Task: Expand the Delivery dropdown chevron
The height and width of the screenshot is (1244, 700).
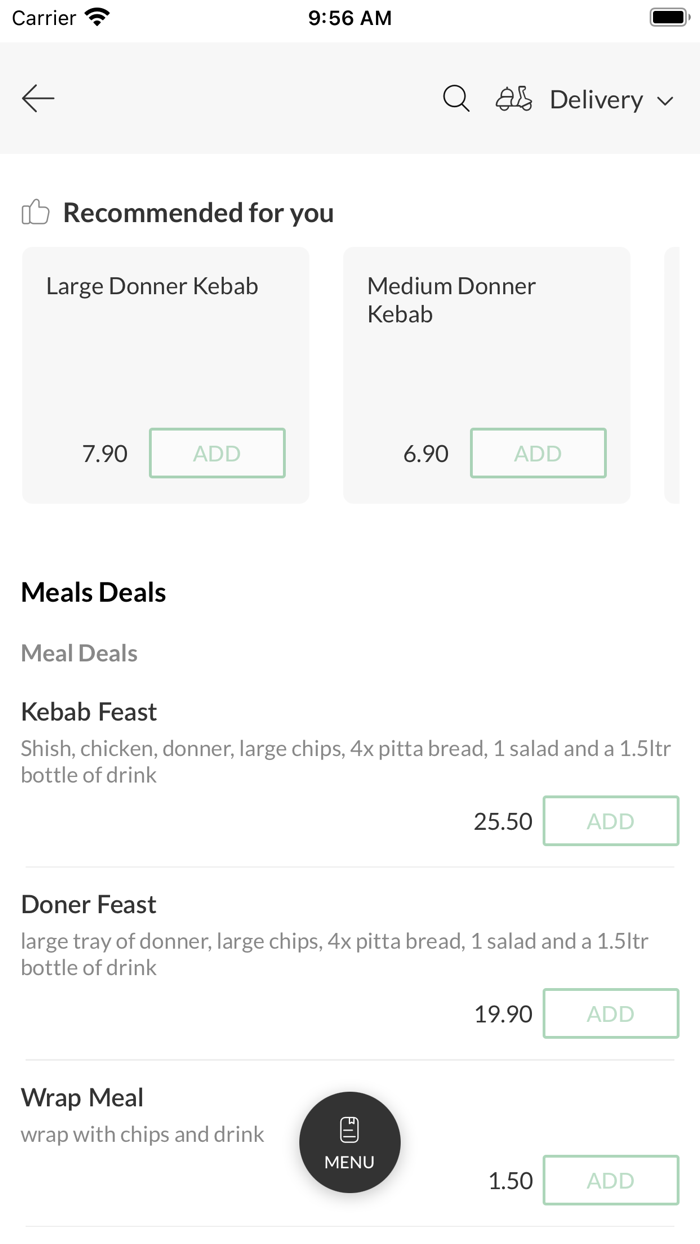Action: click(665, 100)
